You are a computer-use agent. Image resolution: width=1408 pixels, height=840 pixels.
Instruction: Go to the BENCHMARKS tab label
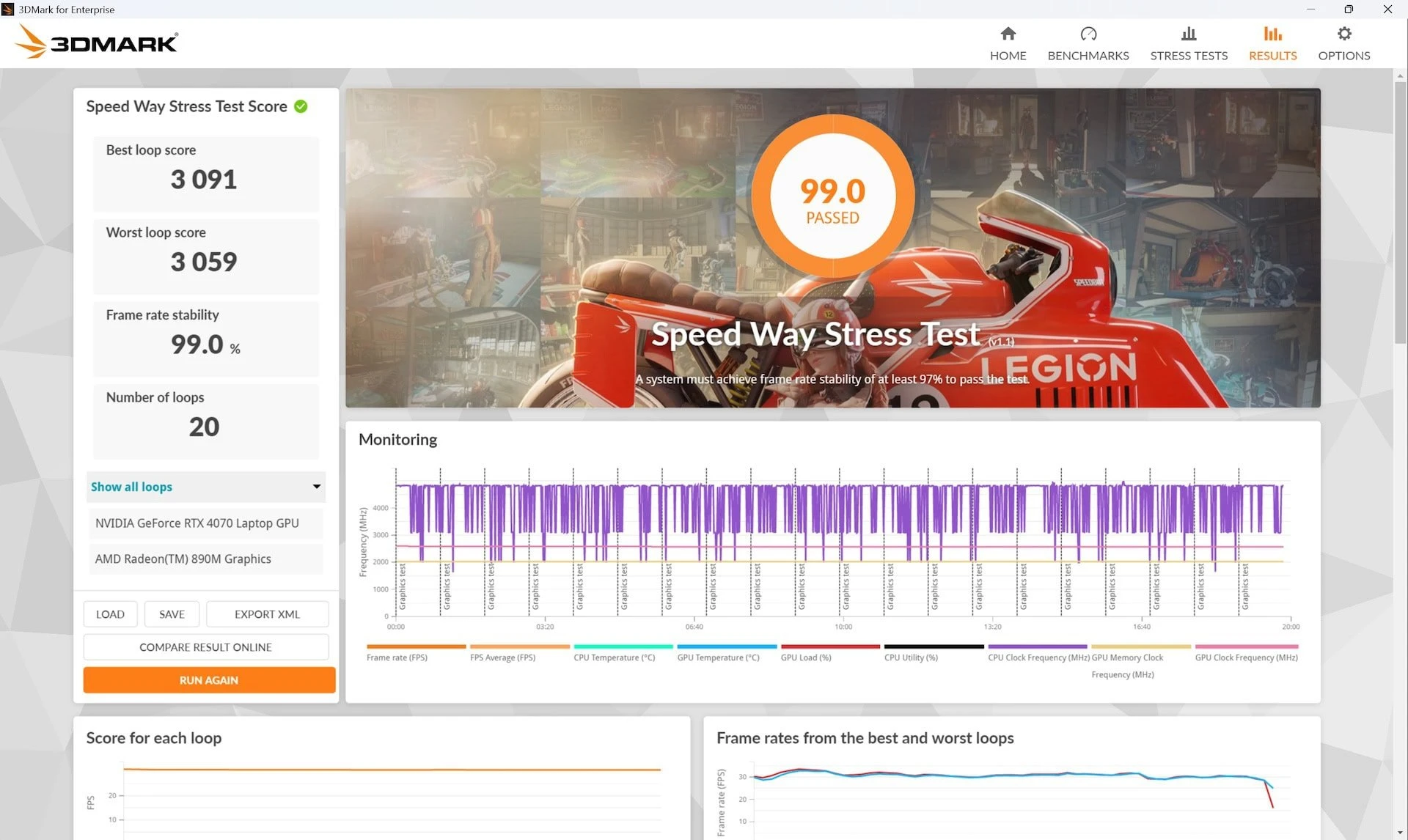(x=1088, y=56)
